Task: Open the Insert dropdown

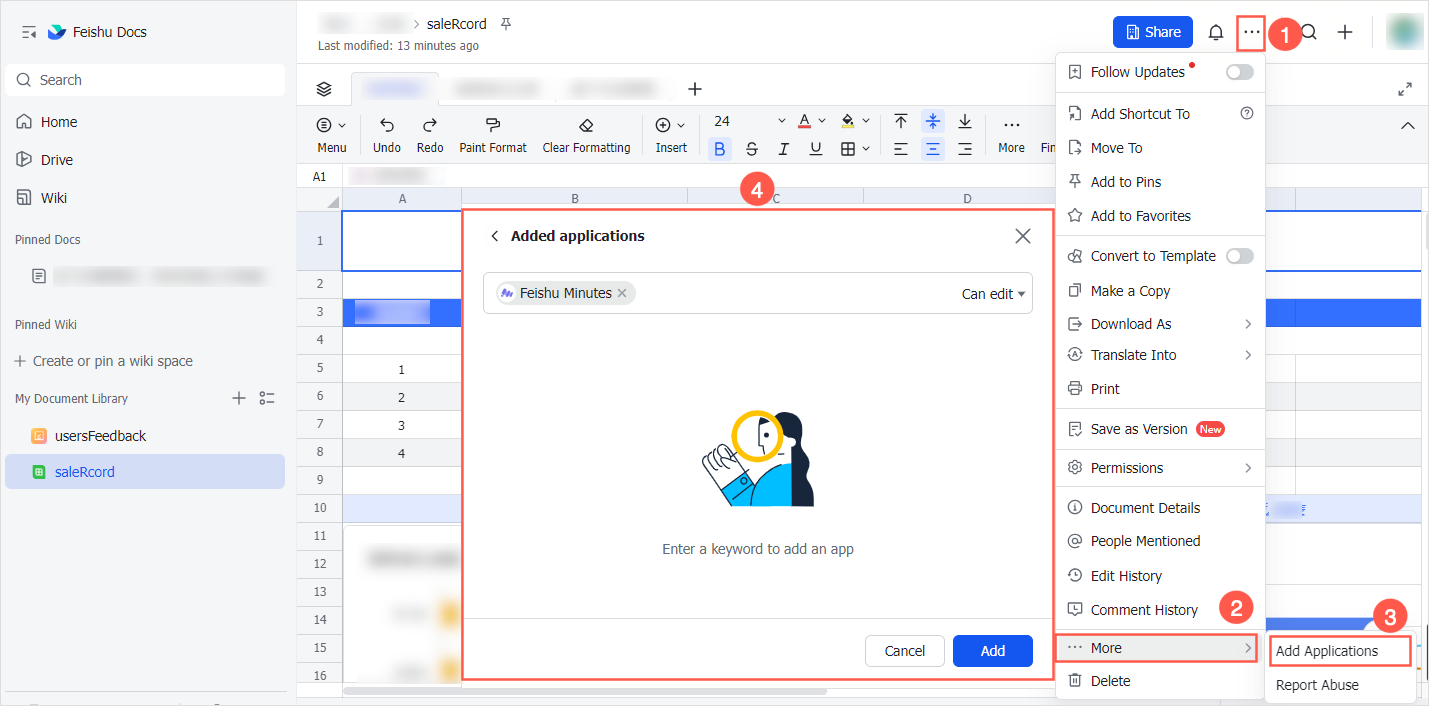Action: pyautogui.click(x=671, y=135)
